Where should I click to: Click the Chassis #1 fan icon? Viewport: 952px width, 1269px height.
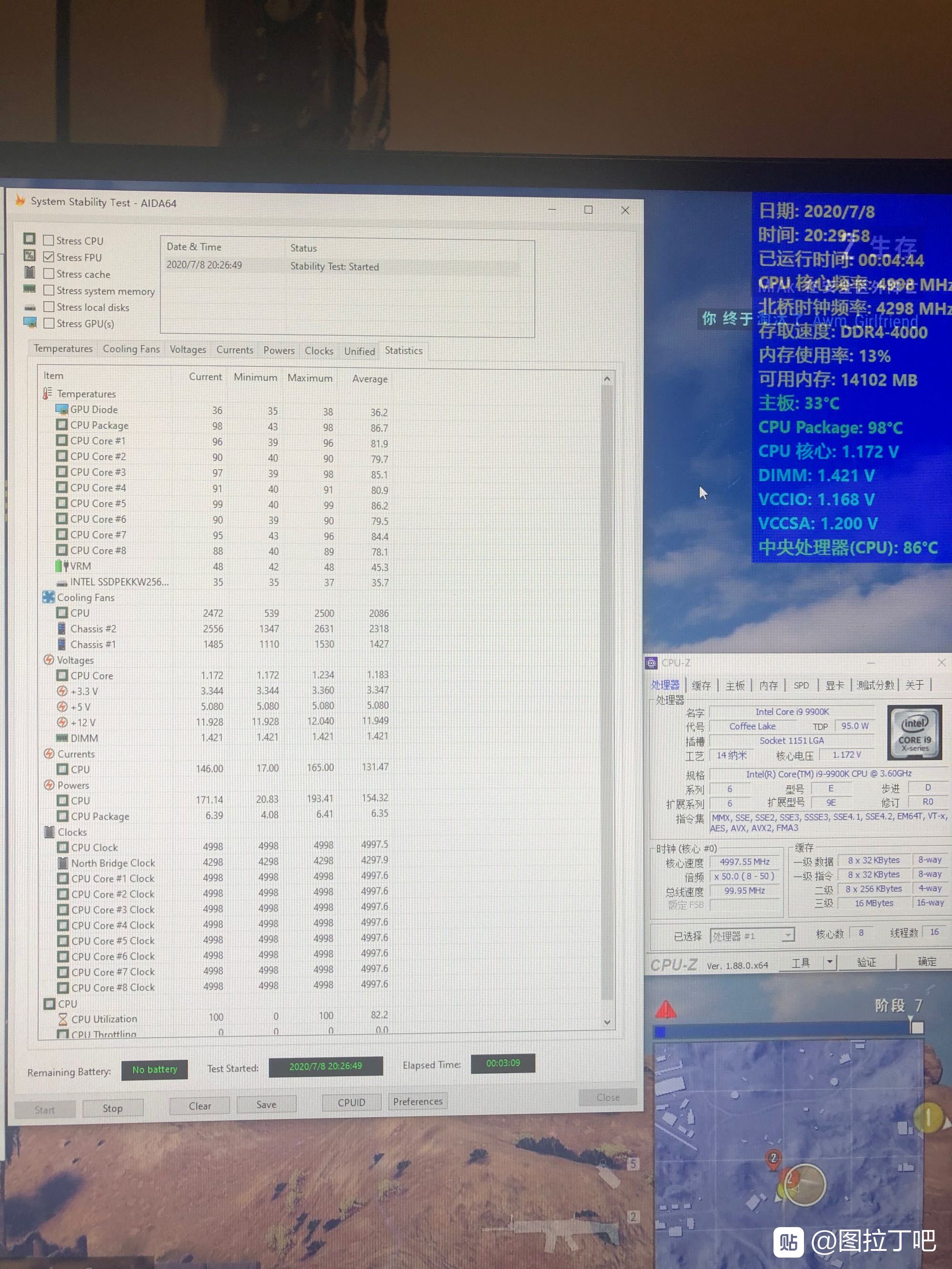[x=61, y=644]
